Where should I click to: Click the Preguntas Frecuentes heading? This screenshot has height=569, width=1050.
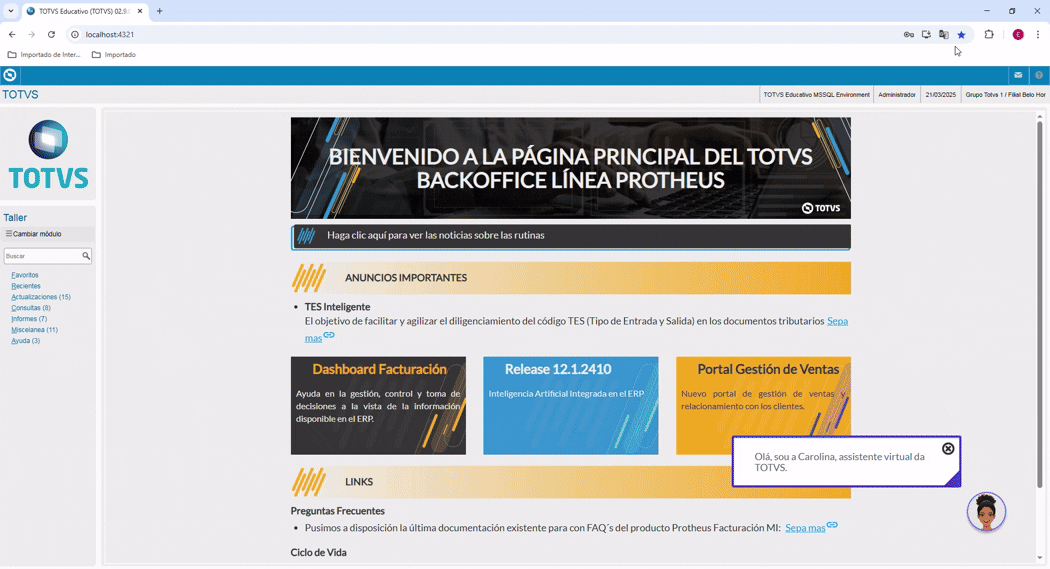(x=338, y=511)
